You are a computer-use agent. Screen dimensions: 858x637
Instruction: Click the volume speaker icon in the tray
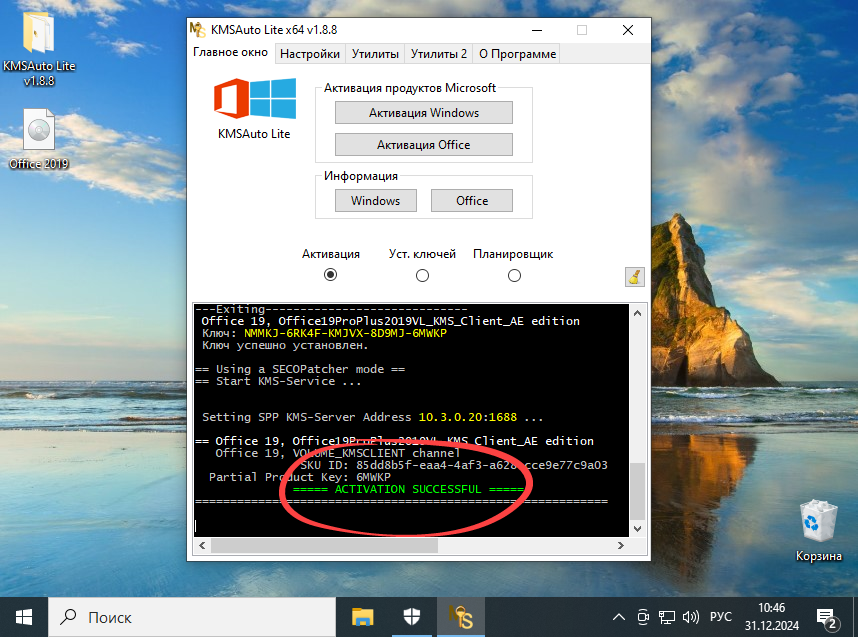(693, 617)
